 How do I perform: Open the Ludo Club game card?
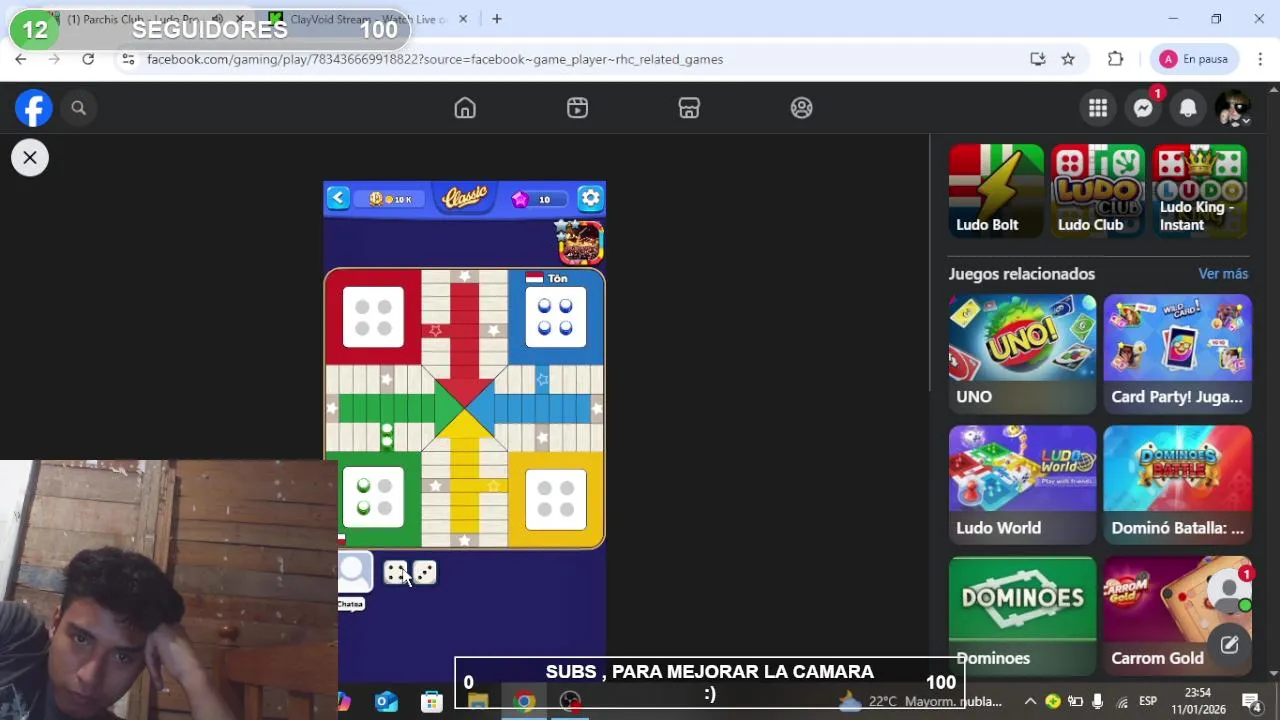click(x=1098, y=190)
